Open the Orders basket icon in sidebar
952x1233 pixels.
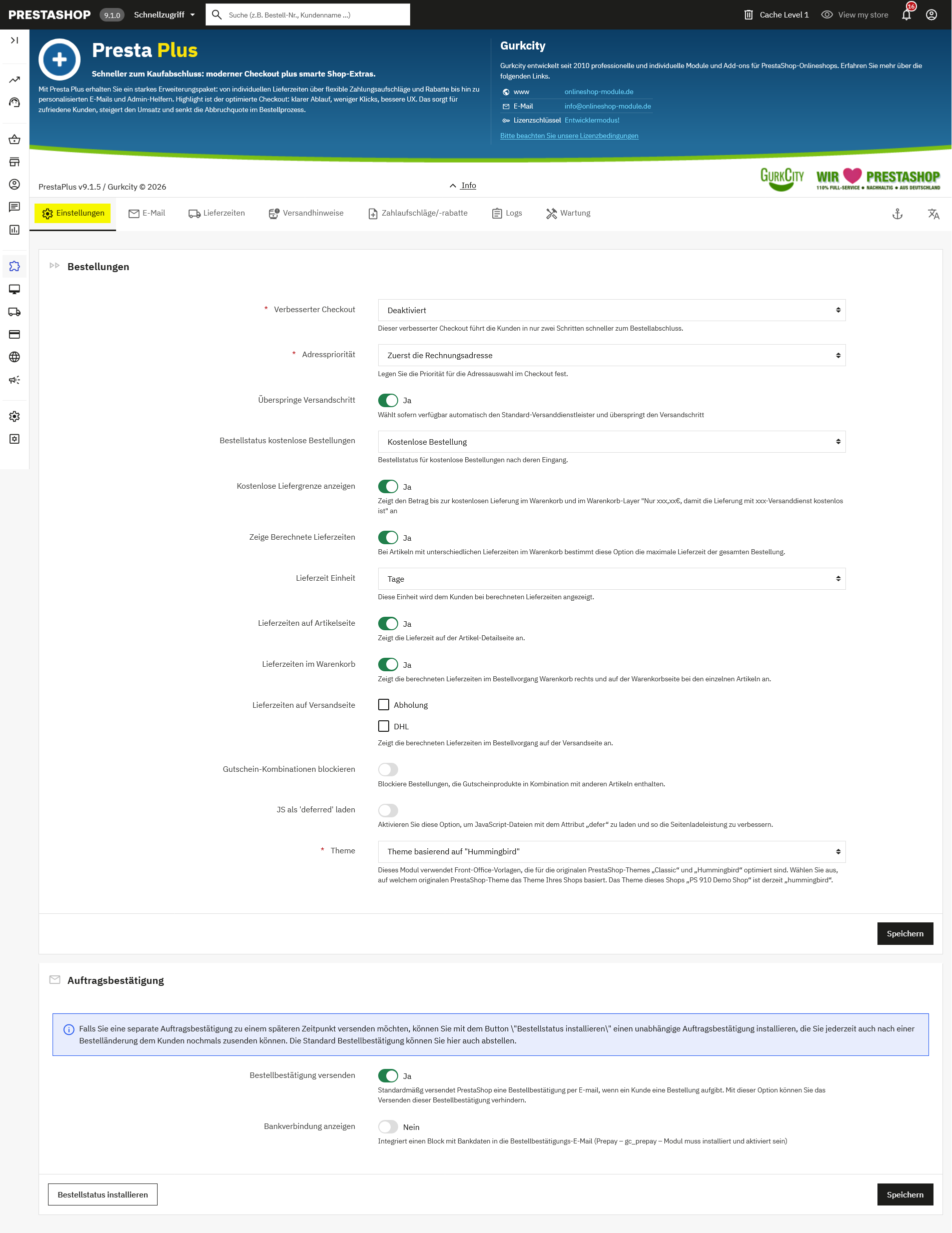point(15,140)
